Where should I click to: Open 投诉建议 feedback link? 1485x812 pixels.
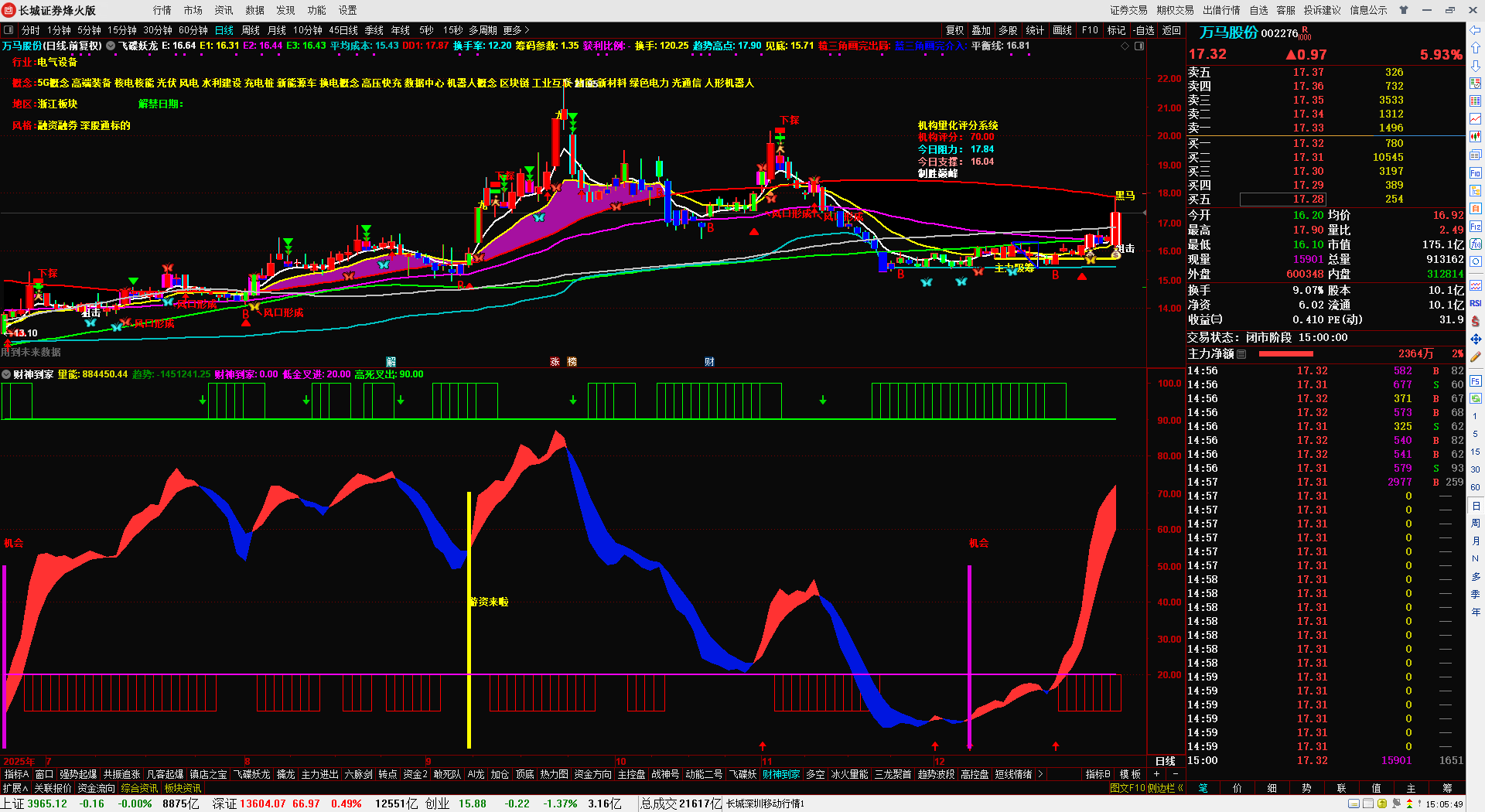1322,10
